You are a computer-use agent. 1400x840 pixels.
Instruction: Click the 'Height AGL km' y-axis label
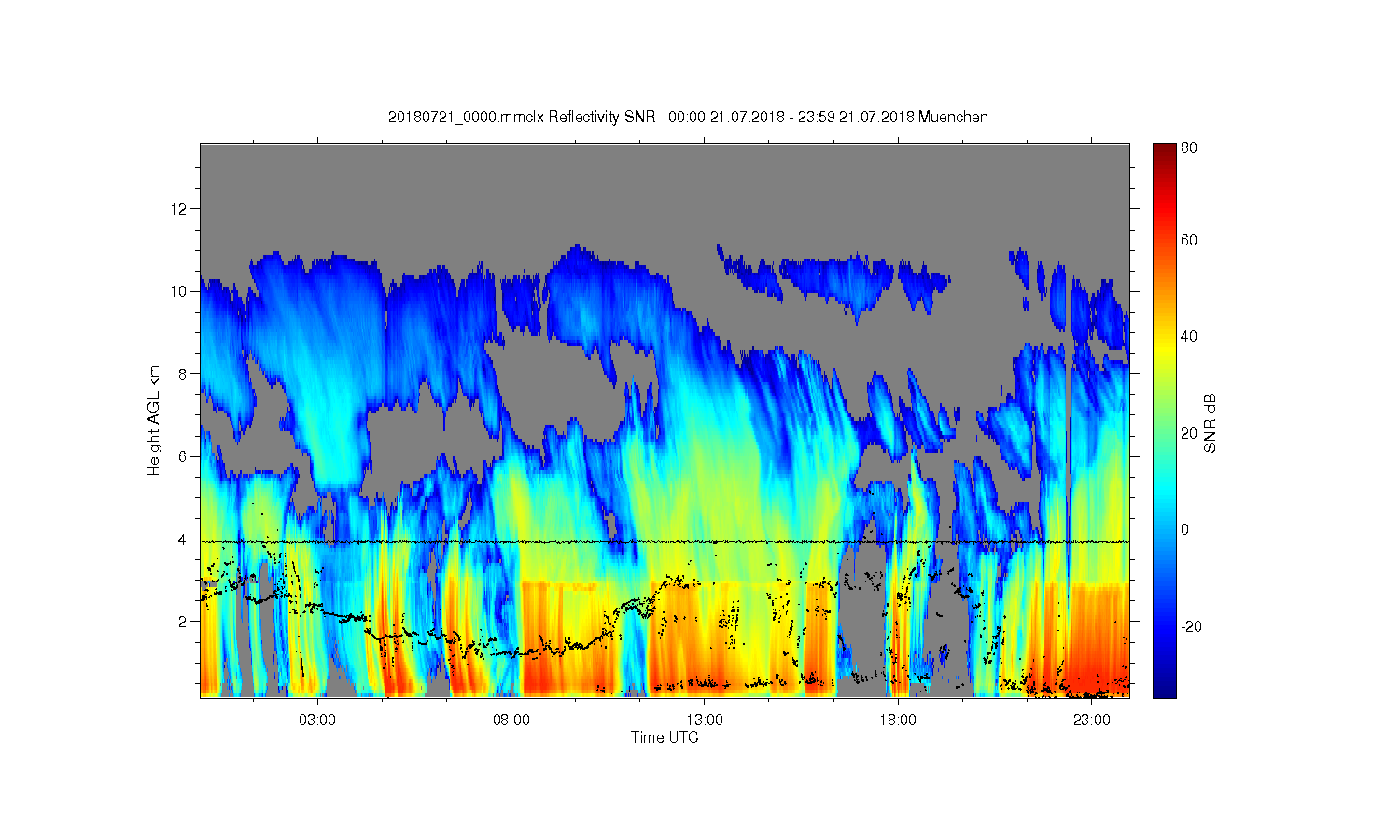[154, 420]
